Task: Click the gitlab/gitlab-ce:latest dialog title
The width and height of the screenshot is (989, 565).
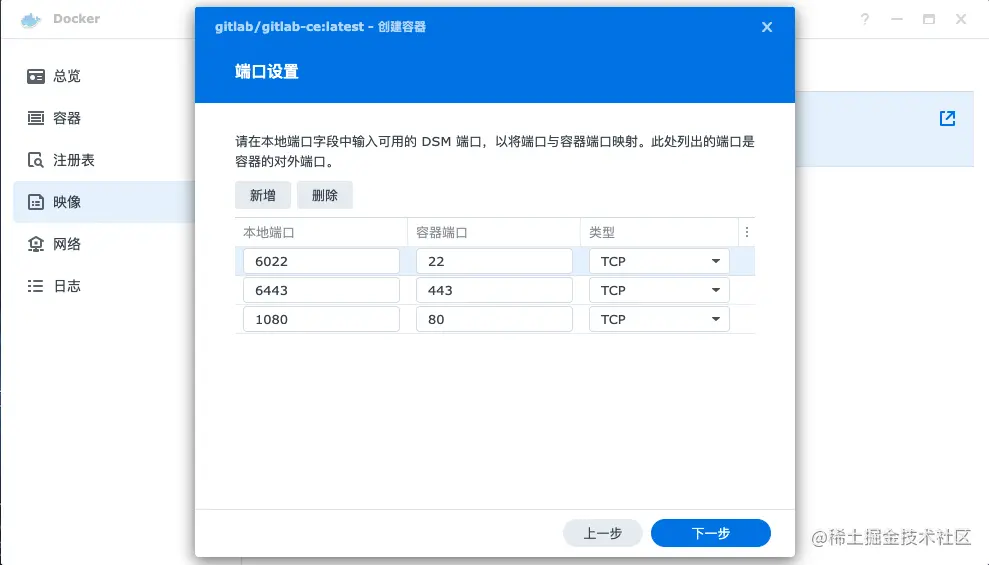Action: [x=320, y=27]
